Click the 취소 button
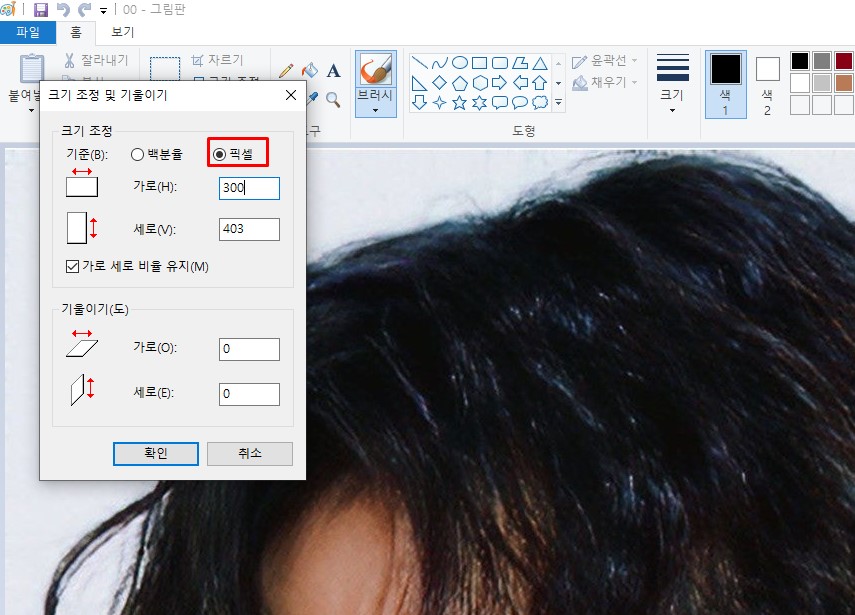This screenshot has height=615, width=855. [x=250, y=454]
